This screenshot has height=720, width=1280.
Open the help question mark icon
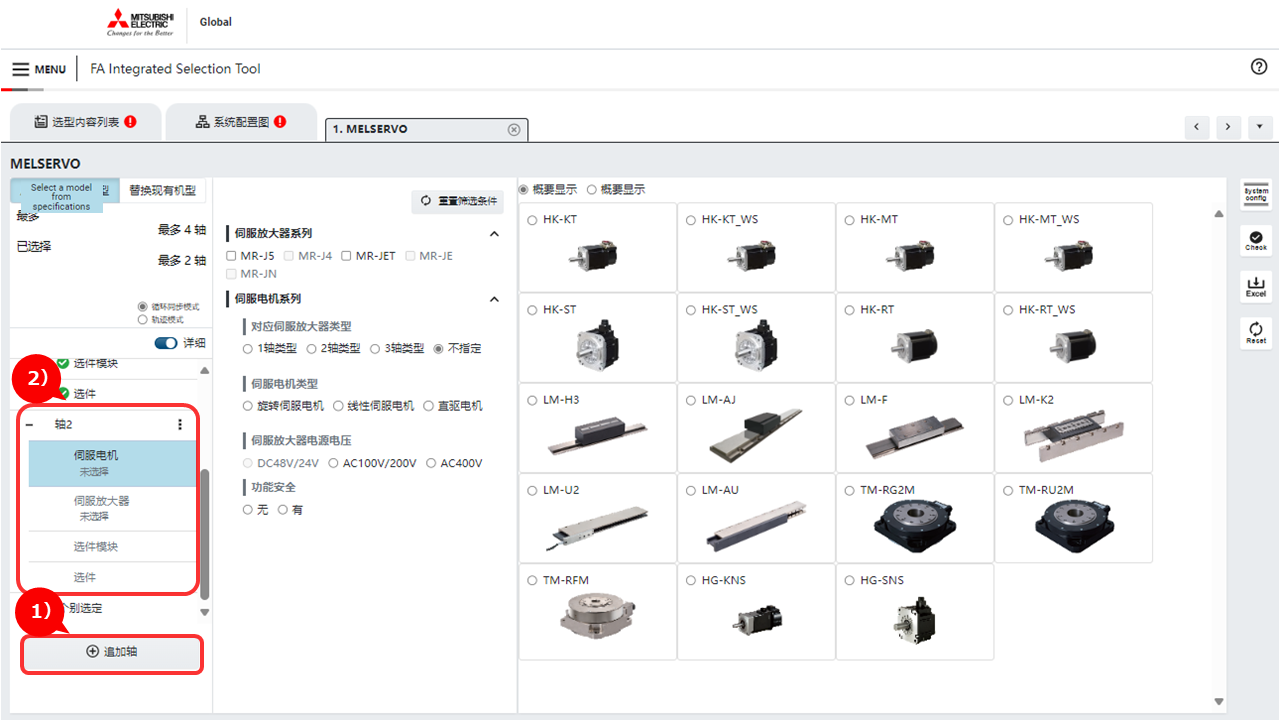(1259, 67)
